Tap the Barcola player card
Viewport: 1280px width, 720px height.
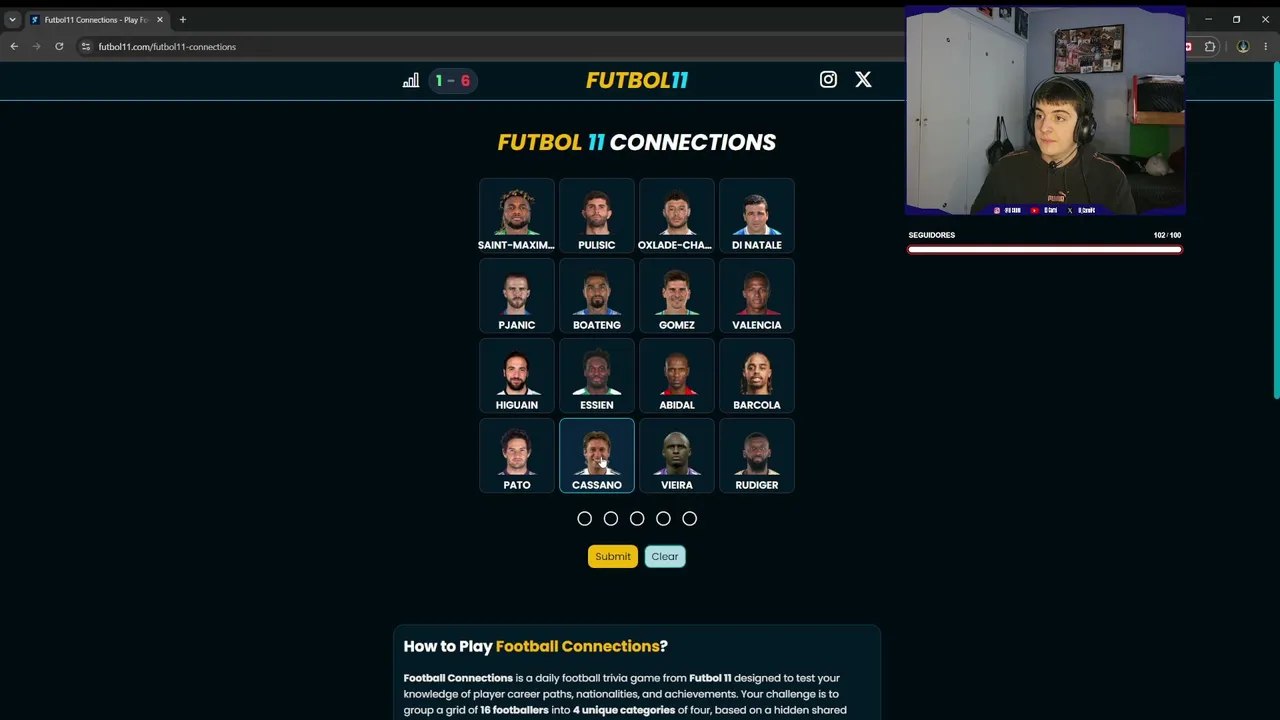point(757,375)
